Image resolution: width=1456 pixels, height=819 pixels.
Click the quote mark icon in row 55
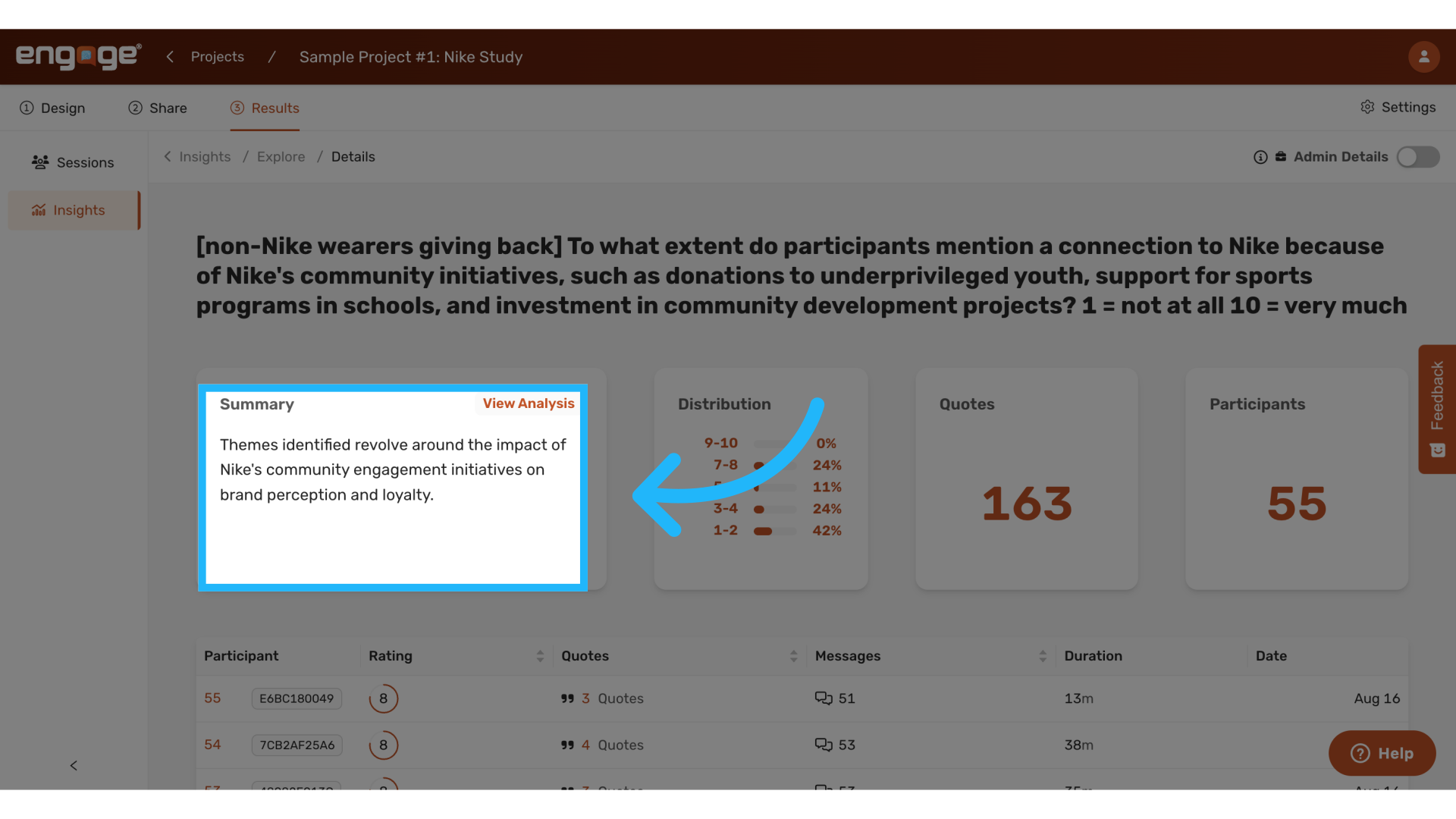[567, 698]
